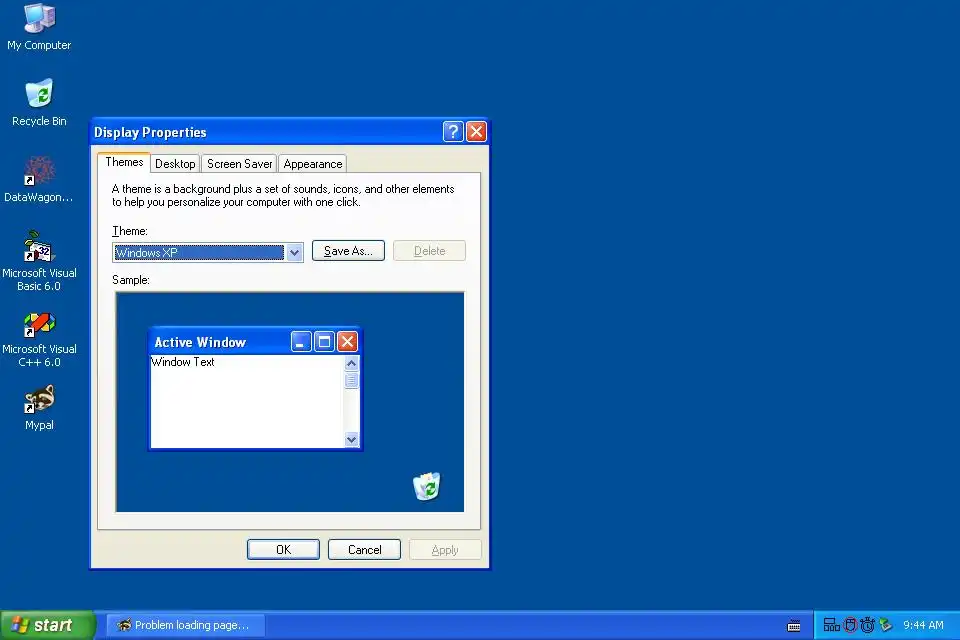Select the Mypal browser shortcut

[39, 408]
